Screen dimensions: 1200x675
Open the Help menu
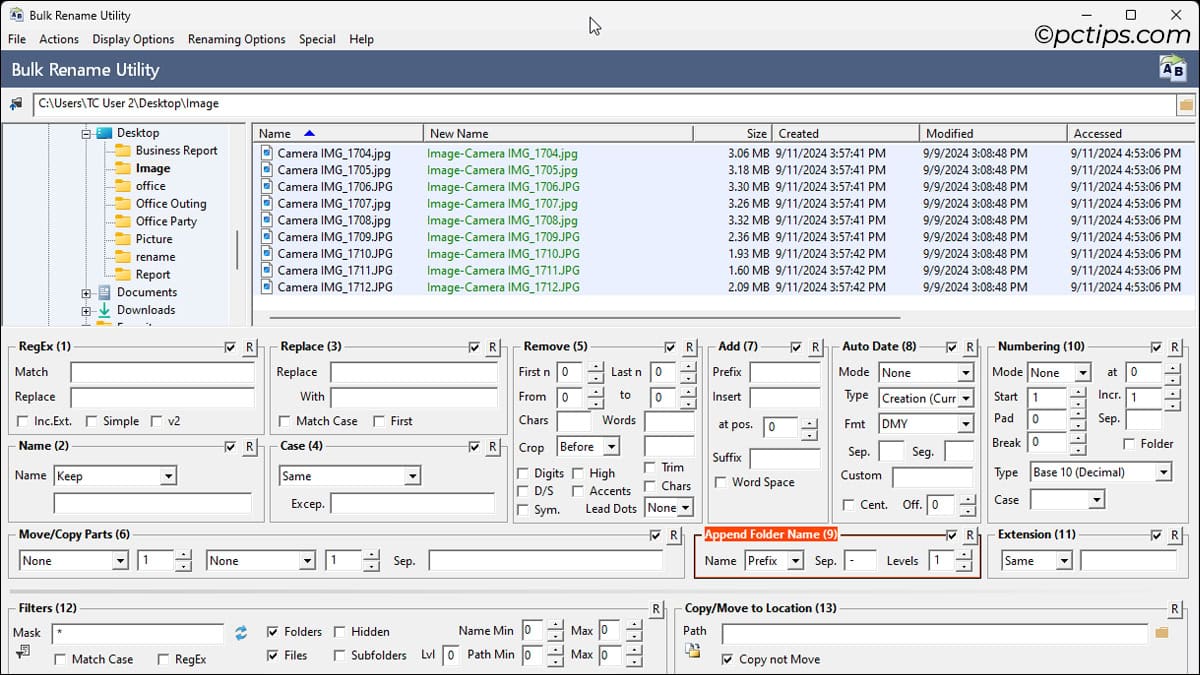pyautogui.click(x=362, y=39)
